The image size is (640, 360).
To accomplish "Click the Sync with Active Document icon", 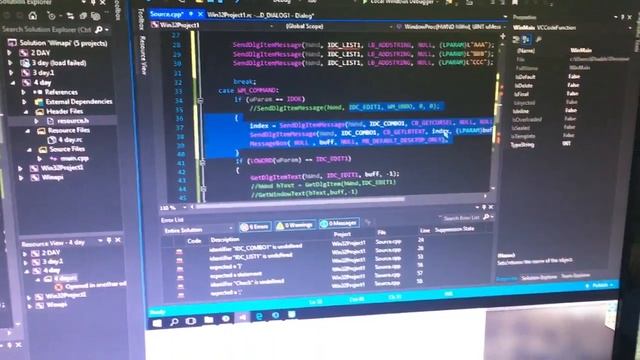I will (x=71, y=16).
